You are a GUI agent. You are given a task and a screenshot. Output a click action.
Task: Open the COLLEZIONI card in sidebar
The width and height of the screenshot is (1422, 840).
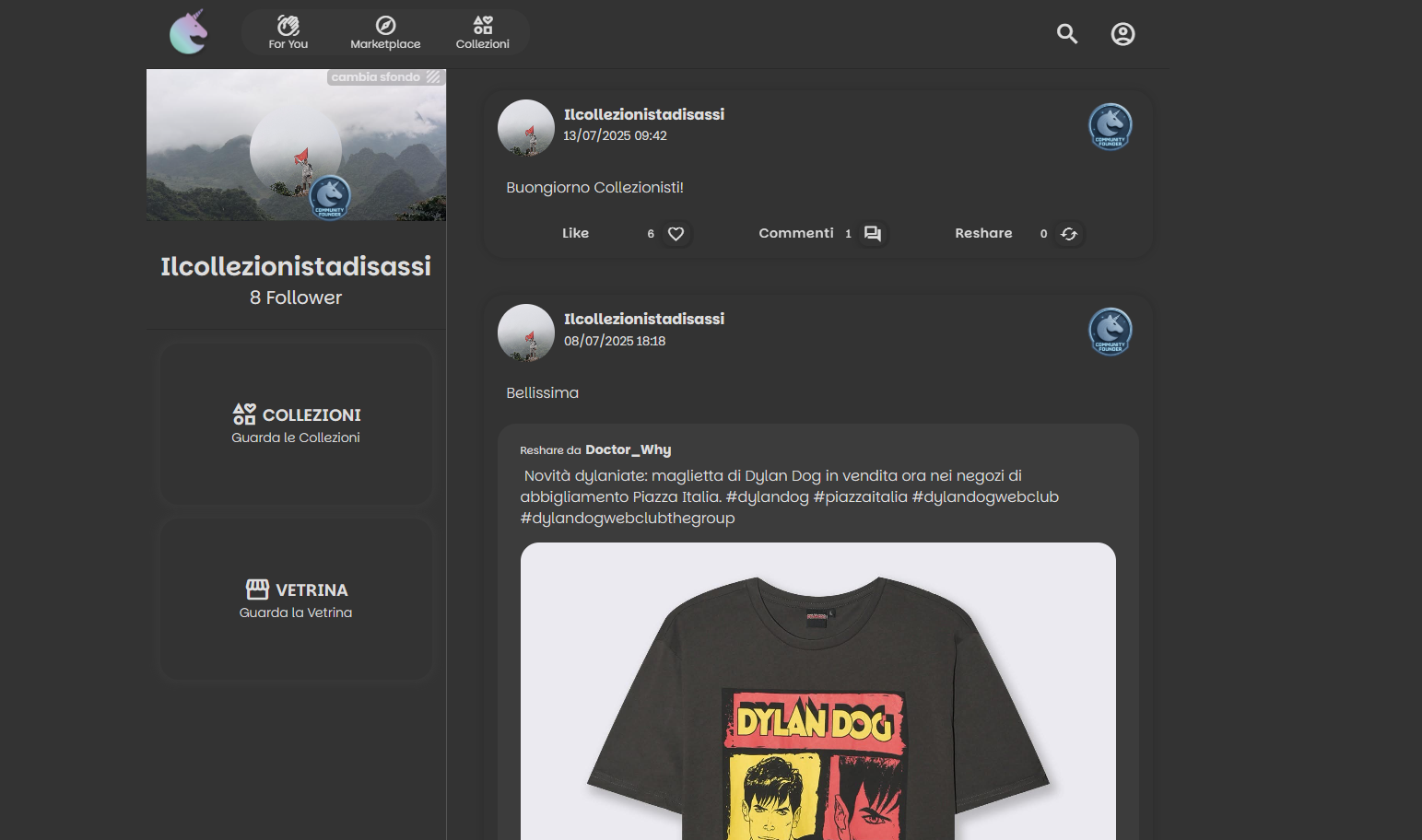point(296,424)
